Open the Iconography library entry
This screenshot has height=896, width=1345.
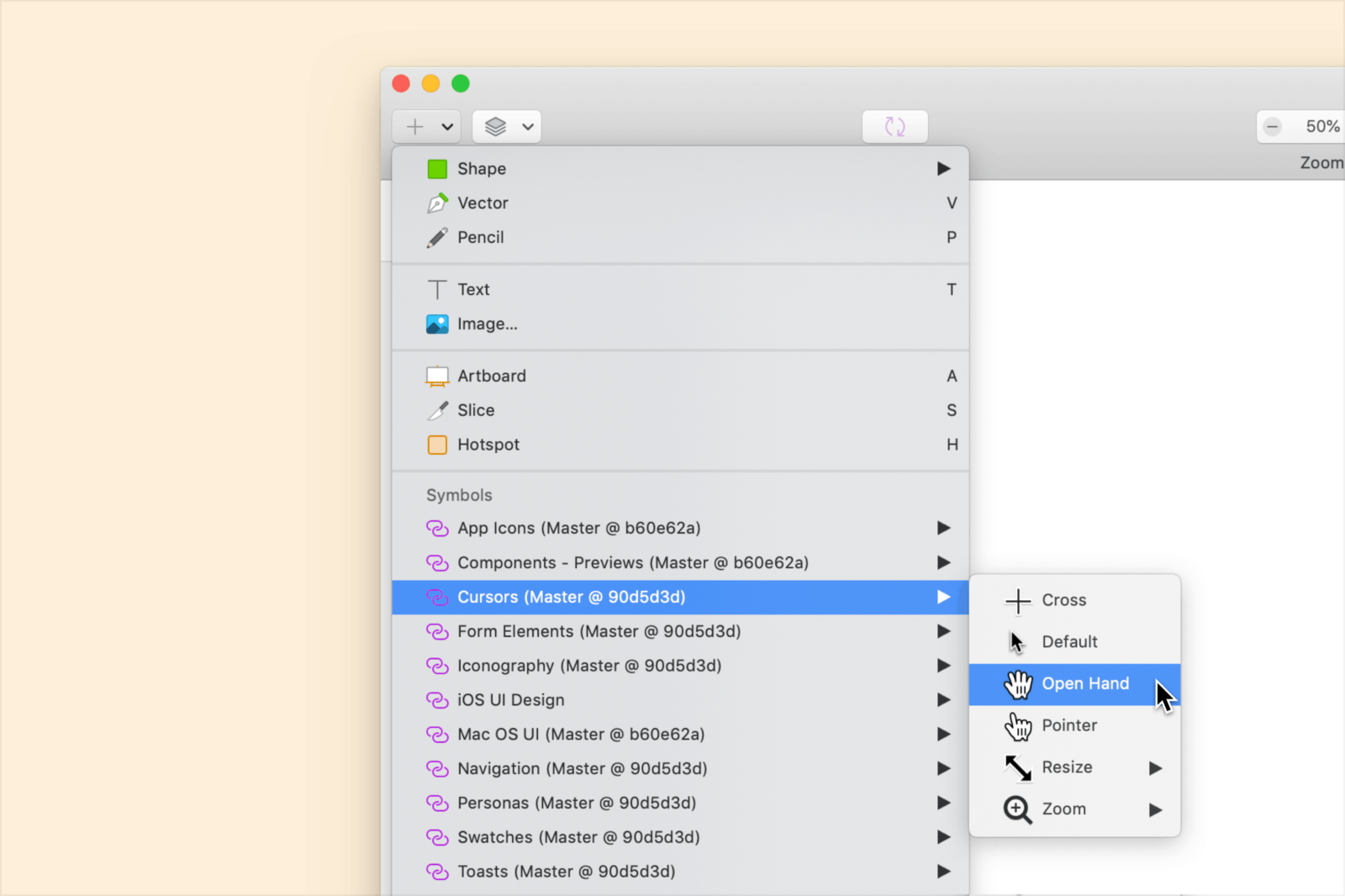(681, 666)
